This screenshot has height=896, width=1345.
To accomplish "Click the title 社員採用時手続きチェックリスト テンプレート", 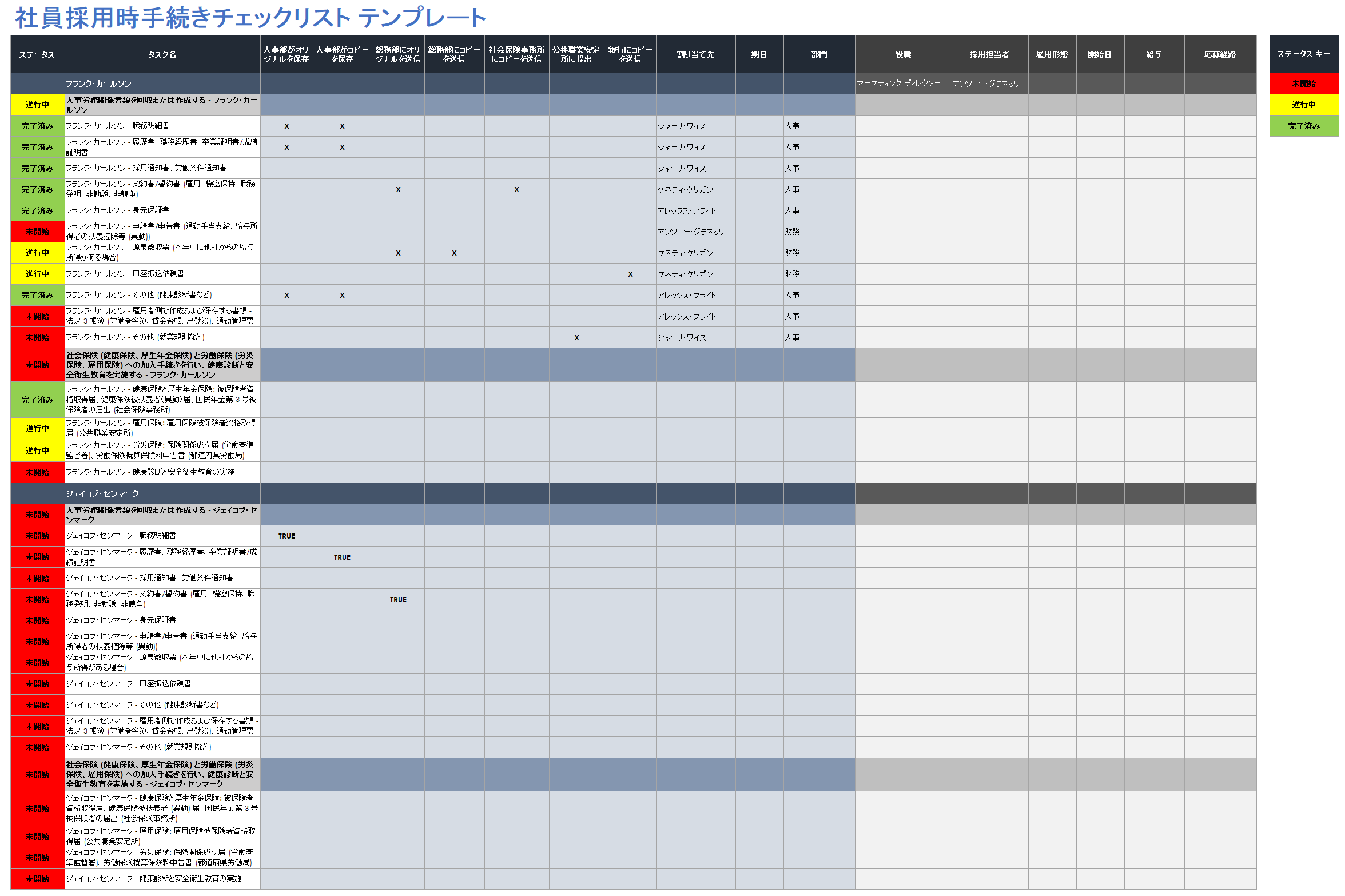I will pos(250,18).
